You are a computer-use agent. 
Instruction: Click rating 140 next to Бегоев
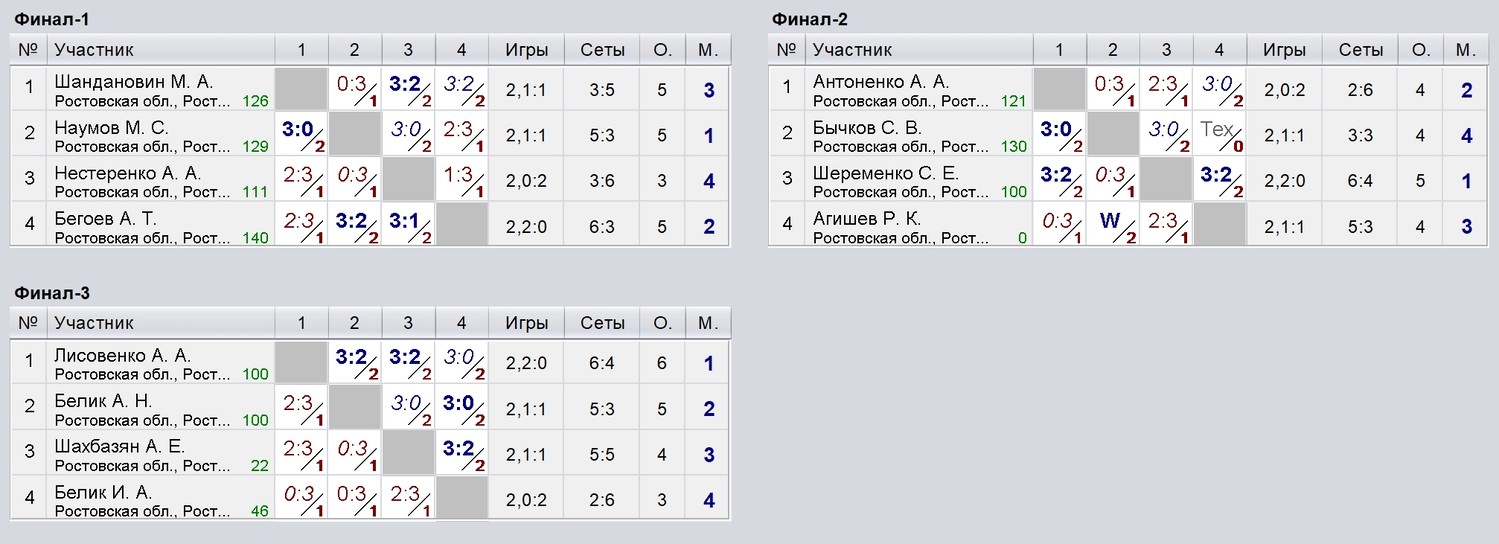tap(256, 238)
